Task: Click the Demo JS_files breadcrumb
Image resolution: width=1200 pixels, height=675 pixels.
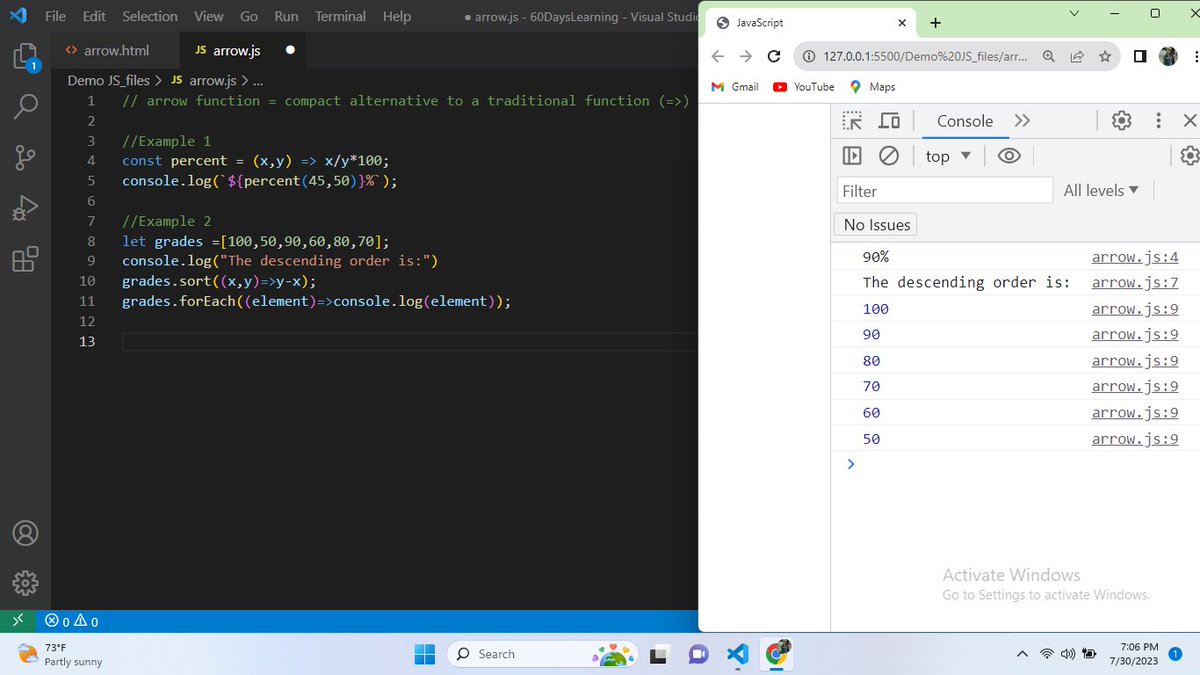Action: (108, 81)
